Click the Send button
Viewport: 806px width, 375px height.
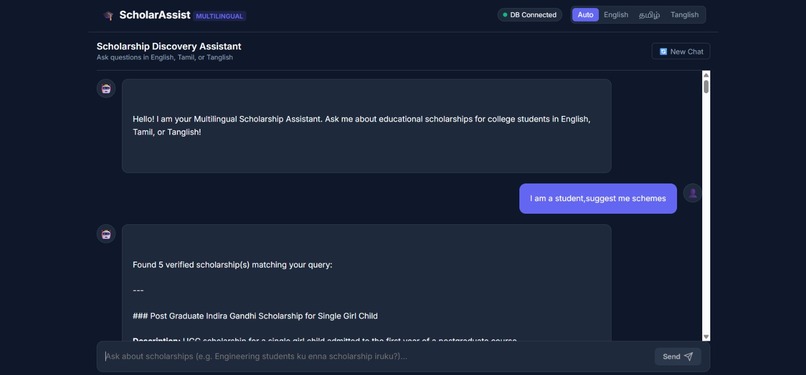677,357
